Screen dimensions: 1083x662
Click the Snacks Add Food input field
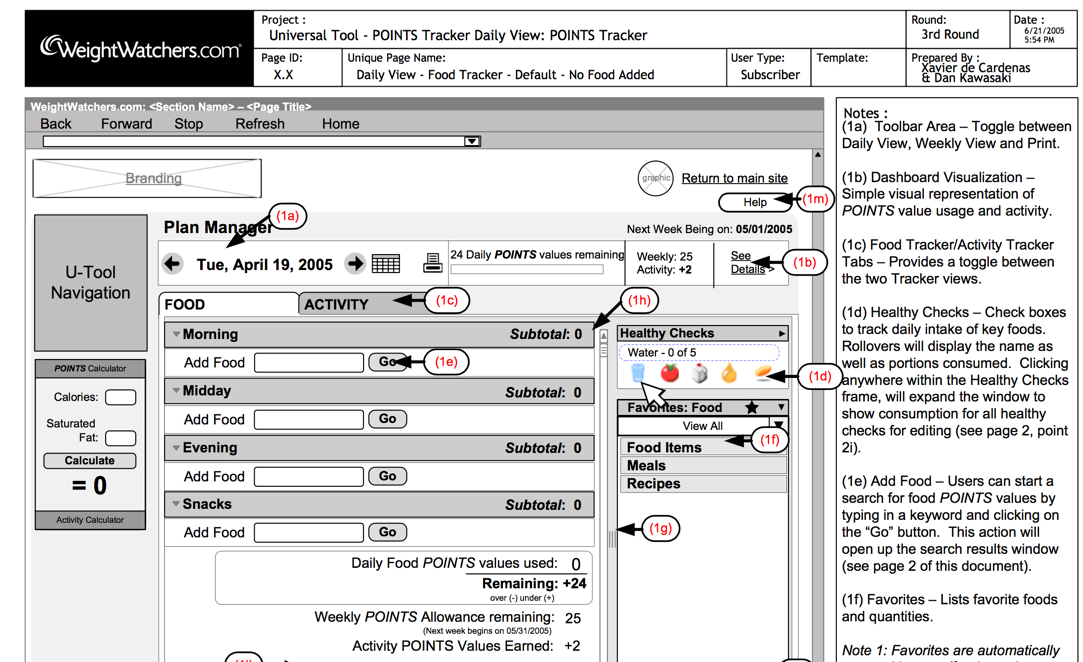coord(309,533)
